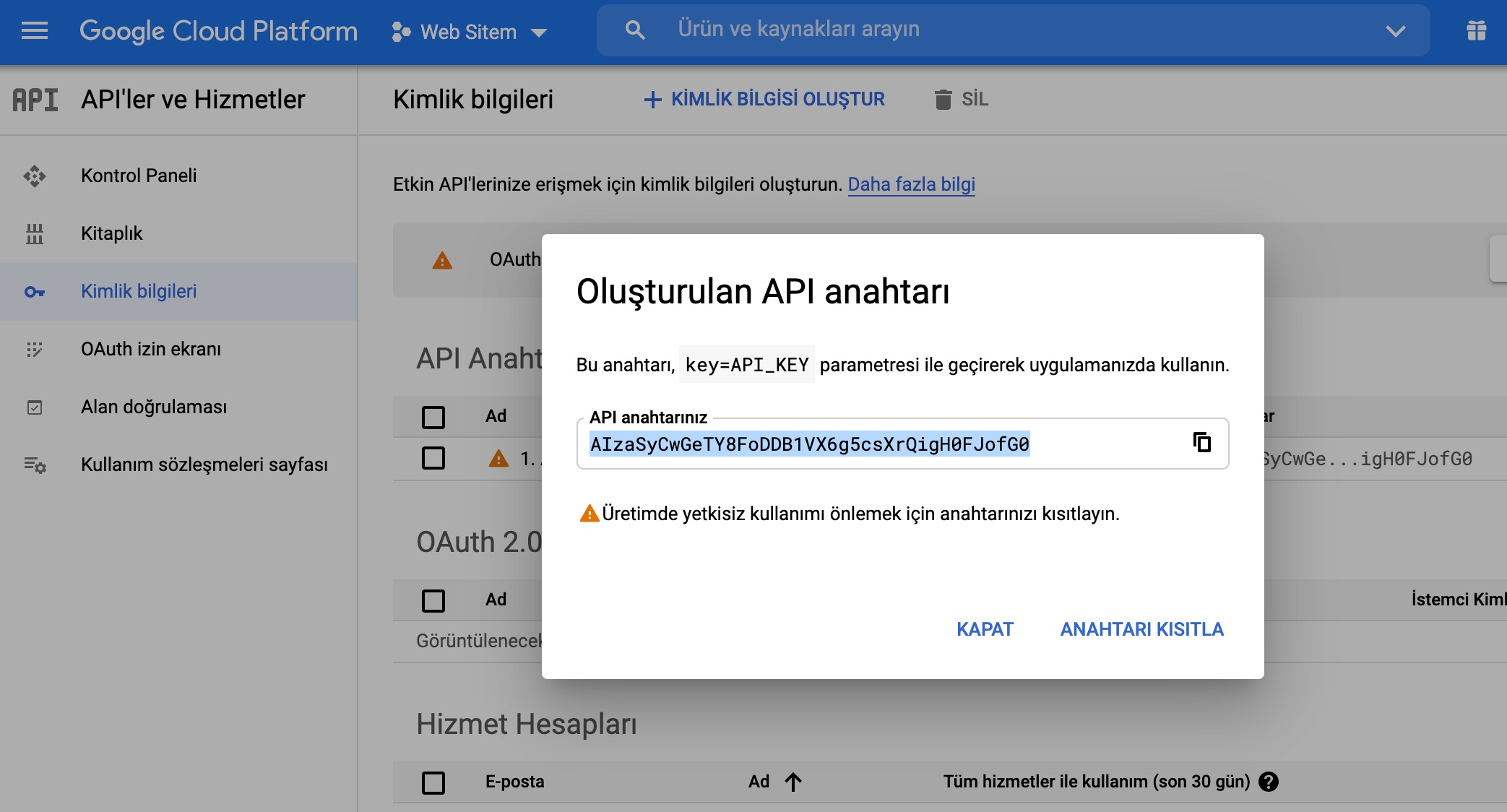Open the 'Daha fazla bilgi' link
Screen dimensions: 1507x812
point(911,184)
